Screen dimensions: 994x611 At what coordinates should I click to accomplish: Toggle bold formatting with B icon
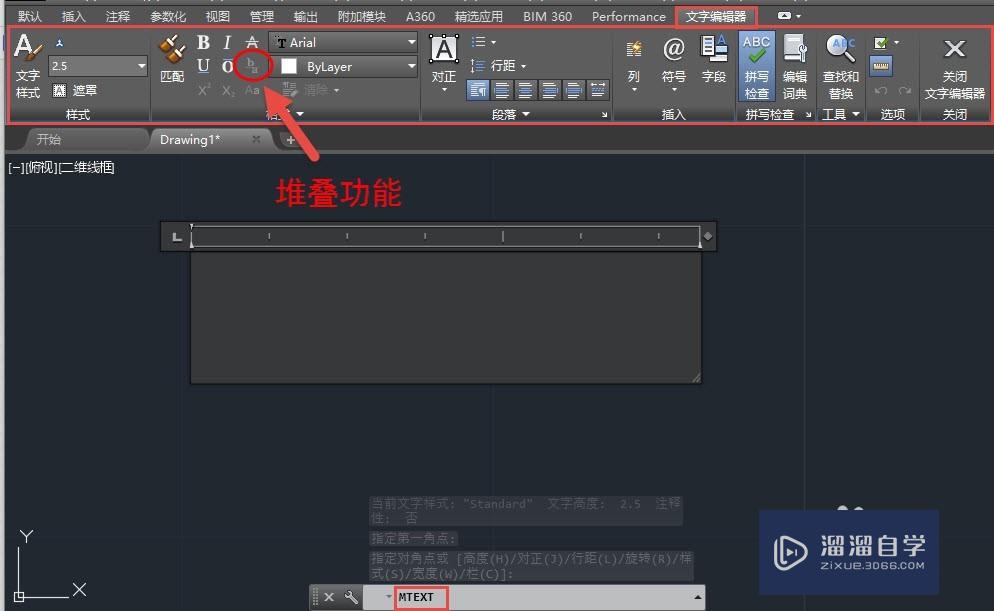[203, 42]
